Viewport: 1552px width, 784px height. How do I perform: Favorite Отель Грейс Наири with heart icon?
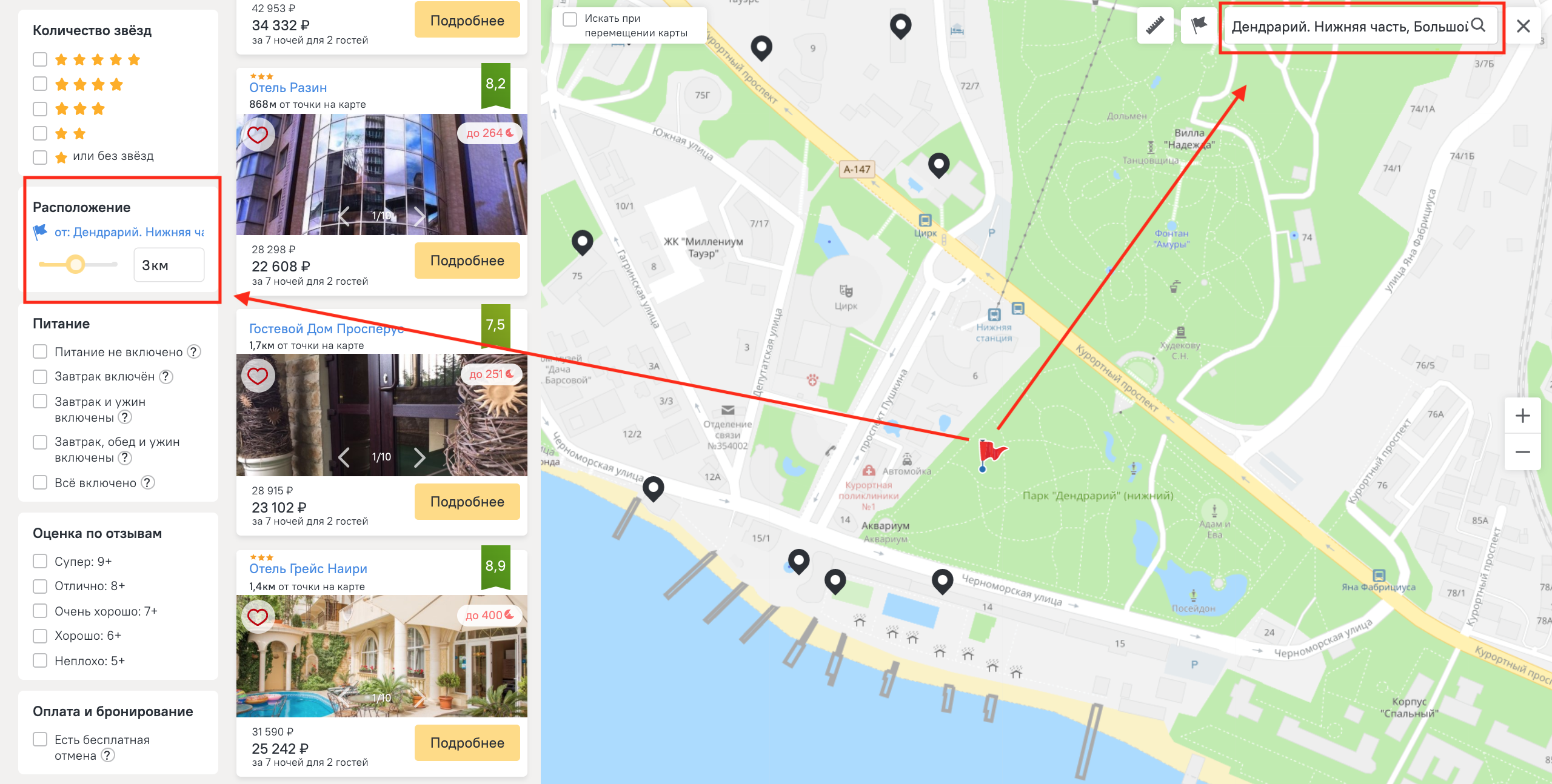(258, 617)
